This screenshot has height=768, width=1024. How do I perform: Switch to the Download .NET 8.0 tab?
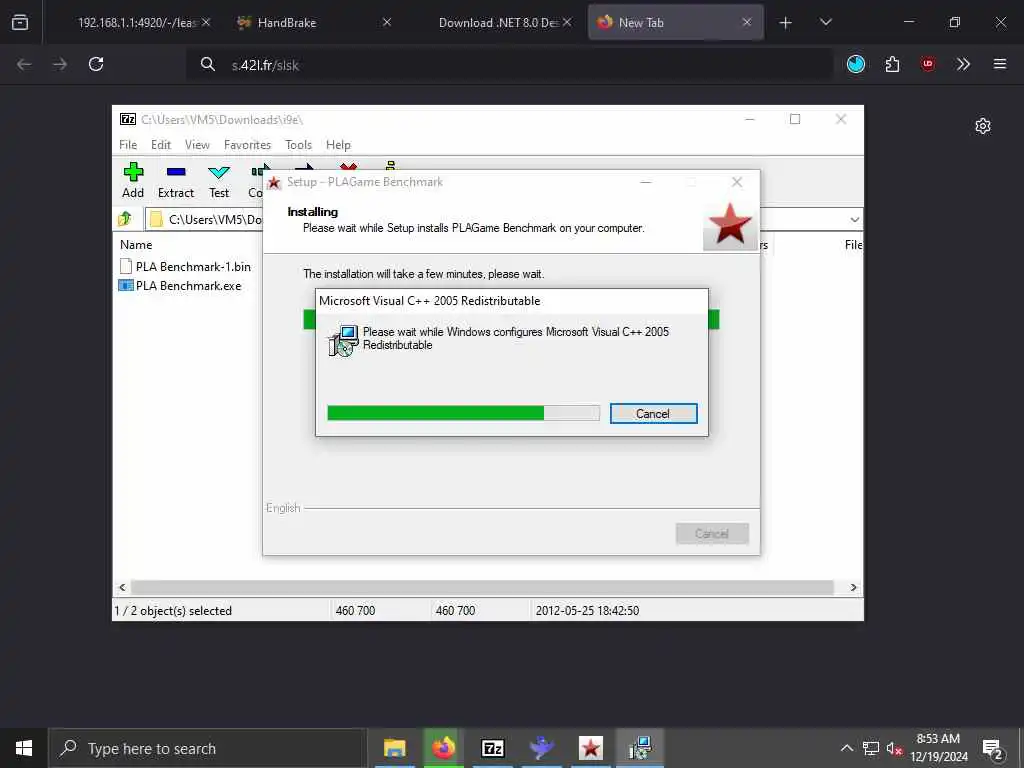point(498,23)
